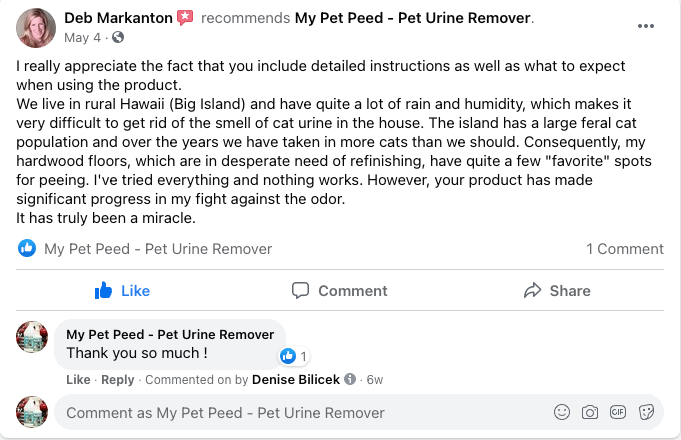Screen dimensions: 681x440
Task: Open the My Pet Peed page link in header
Action: [x=413, y=18]
